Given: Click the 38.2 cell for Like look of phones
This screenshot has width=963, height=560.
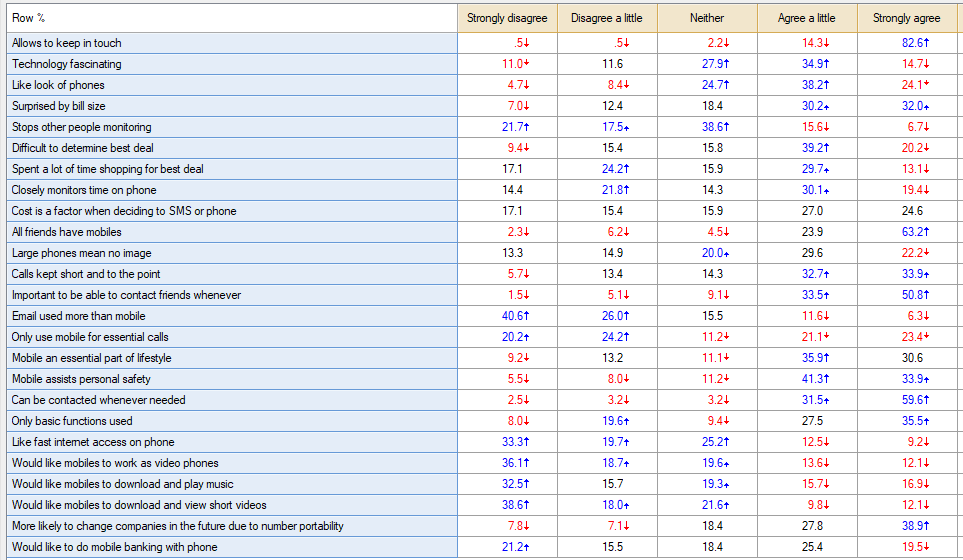Looking at the screenshot, I should (x=808, y=85).
